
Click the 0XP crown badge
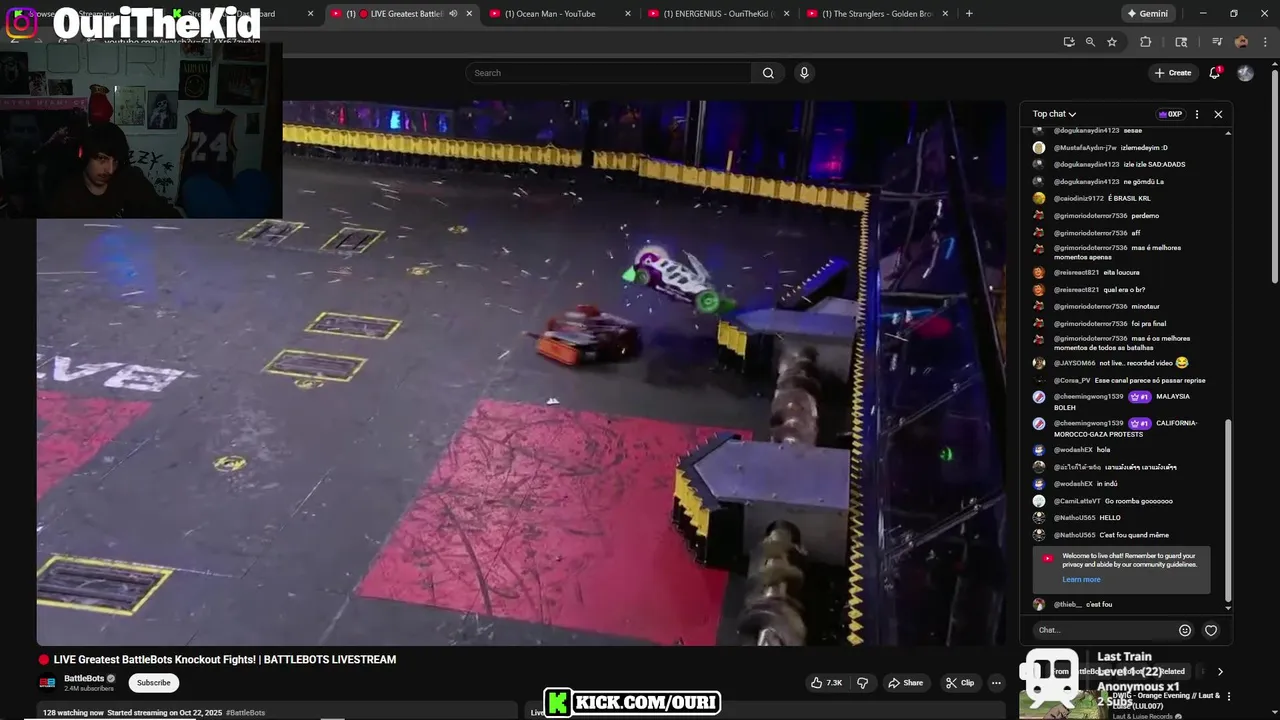[1170, 114]
